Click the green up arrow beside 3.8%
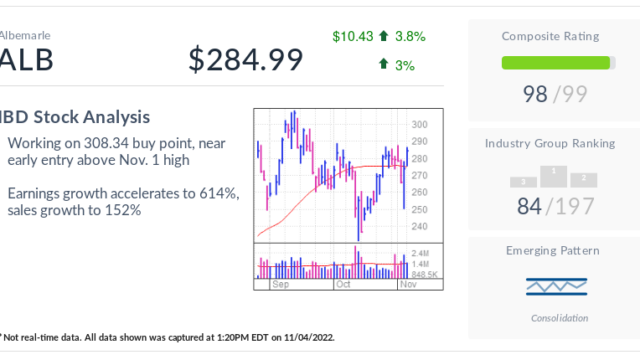This screenshot has height=360, width=640. [383, 36]
